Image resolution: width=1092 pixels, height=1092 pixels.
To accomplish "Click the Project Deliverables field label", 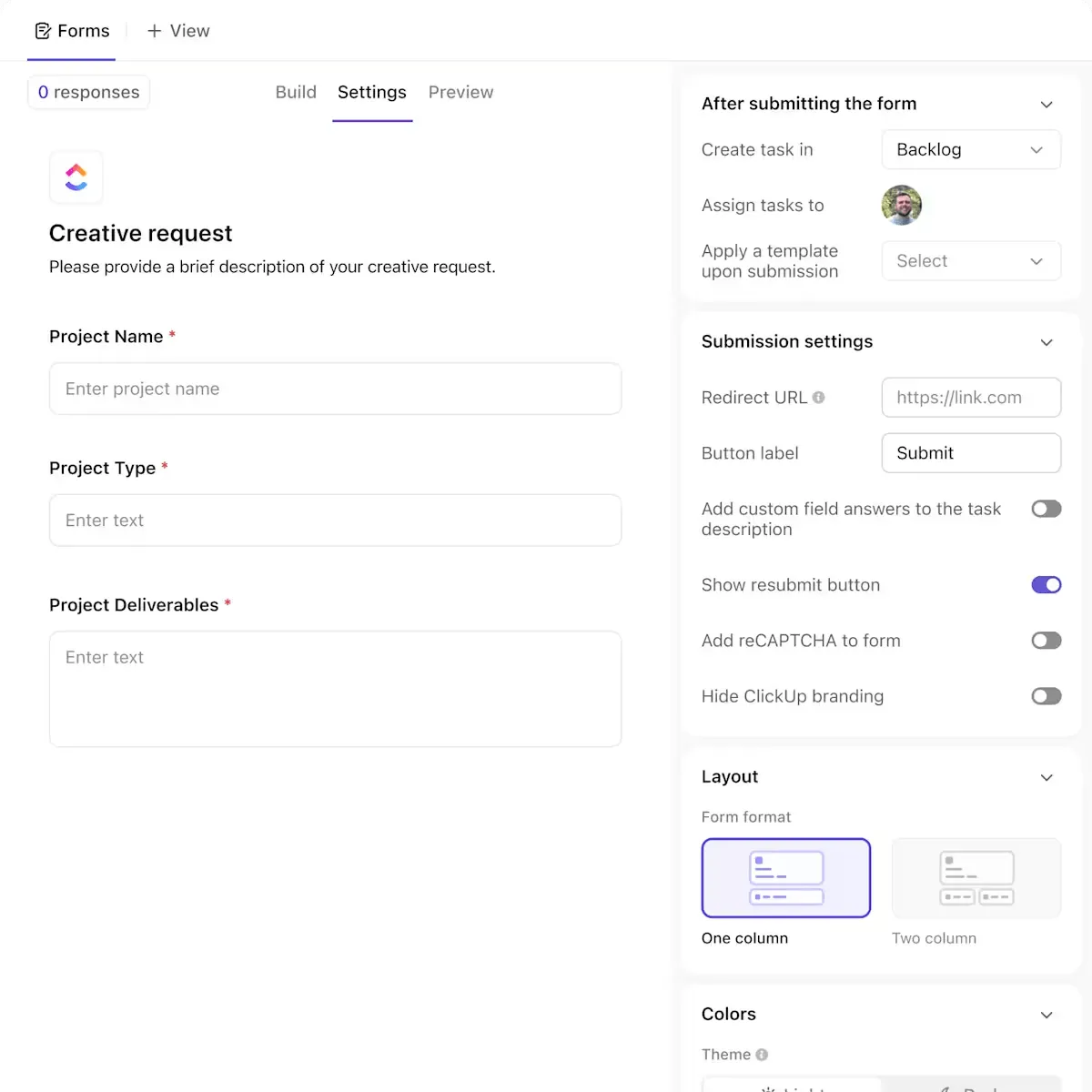I will 134,605.
